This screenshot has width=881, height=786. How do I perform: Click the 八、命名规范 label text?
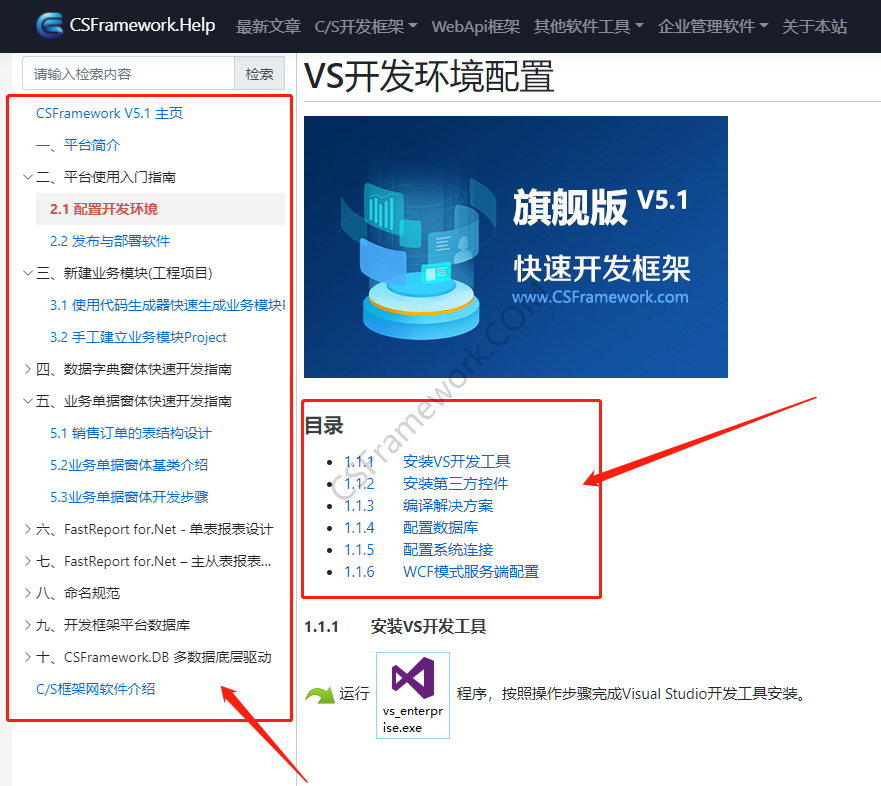[78, 593]
